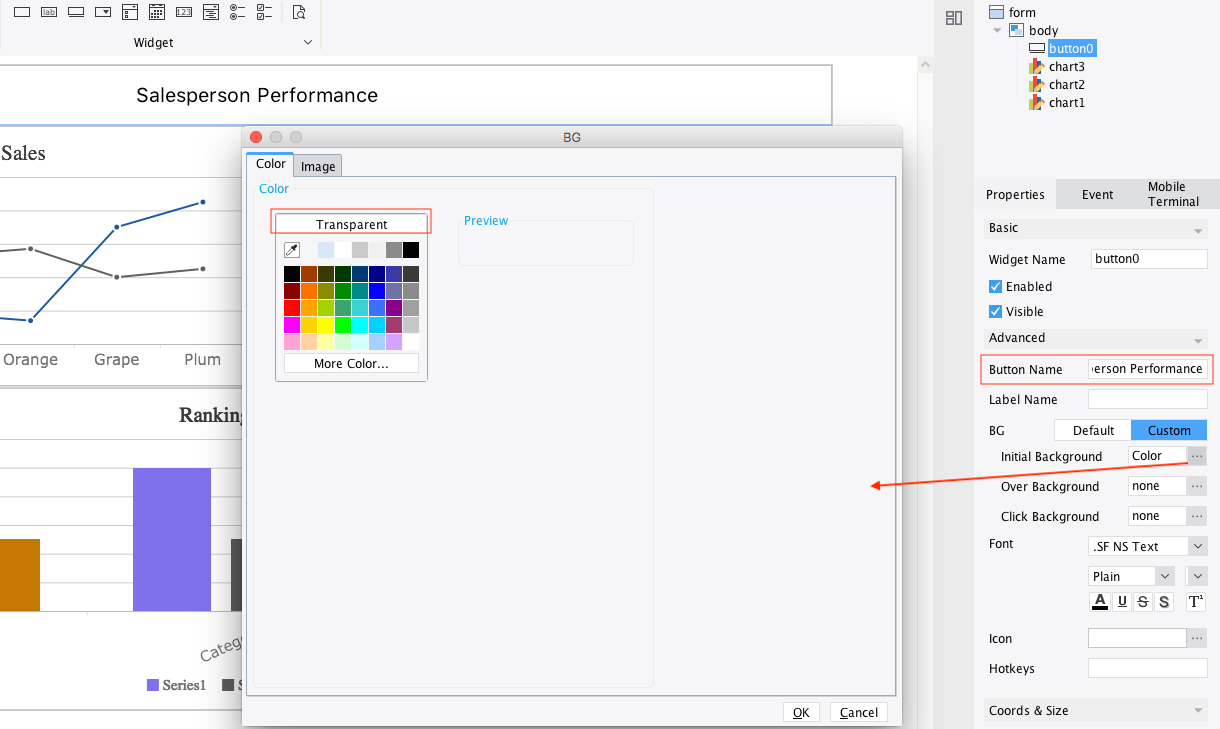This screenshot has height=729, width=1220.
Task: Open the .SF NS Text font dropdown
Action: 1147,546
